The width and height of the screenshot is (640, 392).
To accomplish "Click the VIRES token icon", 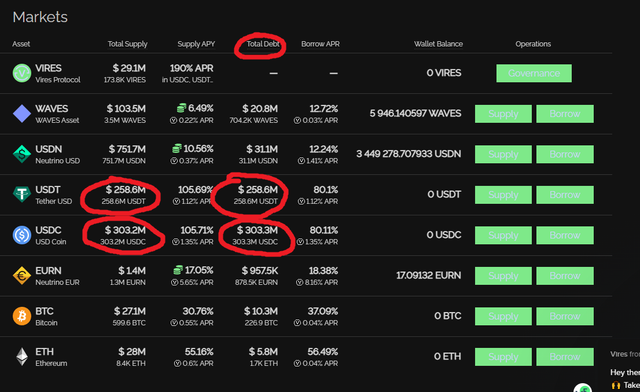I will pyautogui.click(x=22, y=73).
